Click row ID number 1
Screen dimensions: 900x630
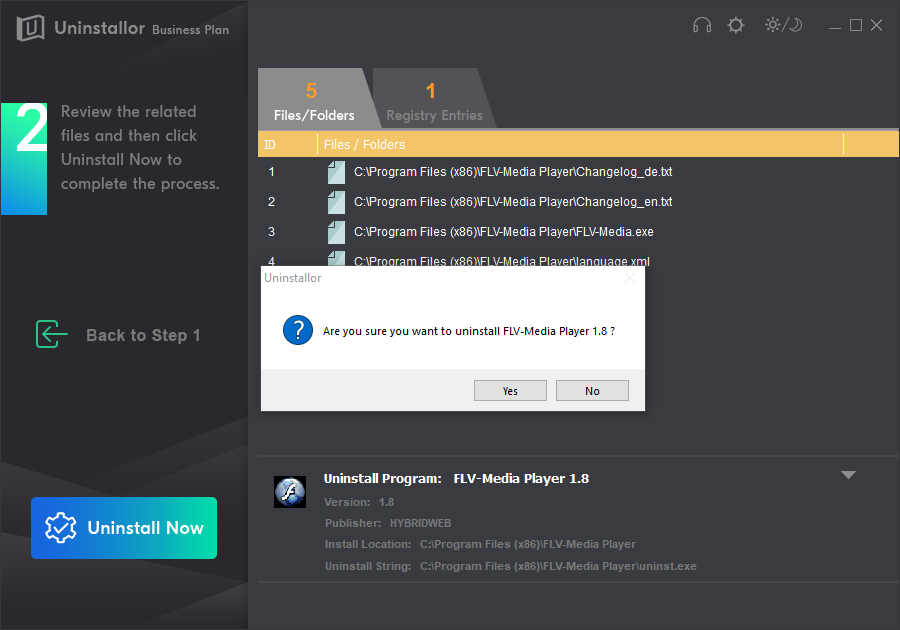[271, 172]
